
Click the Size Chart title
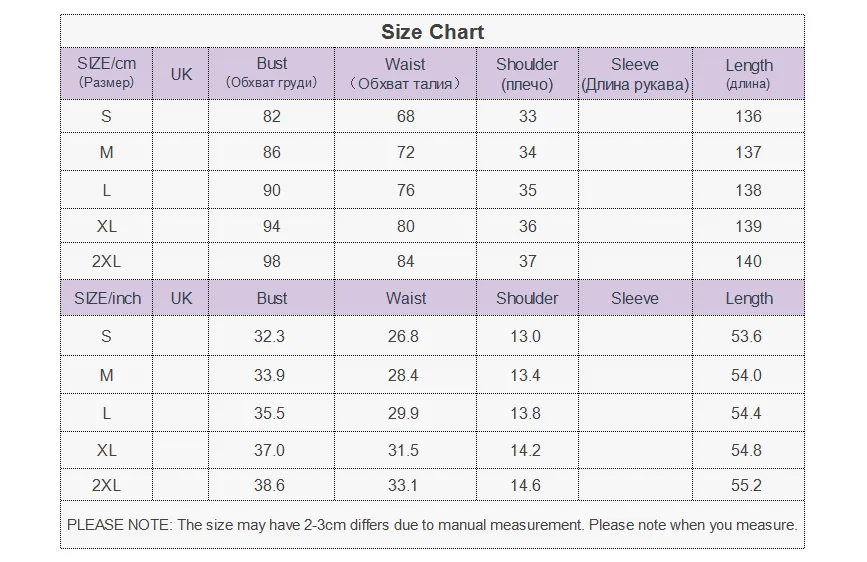pos(432,32)
